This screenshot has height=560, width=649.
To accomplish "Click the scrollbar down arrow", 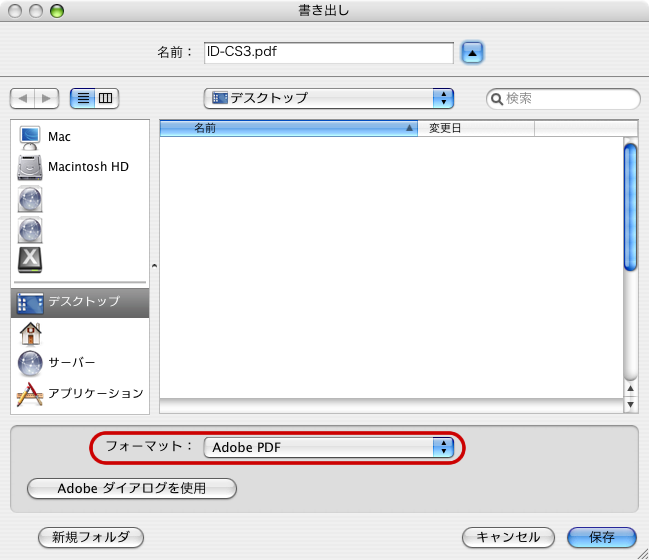I will (x=630, y=404).
